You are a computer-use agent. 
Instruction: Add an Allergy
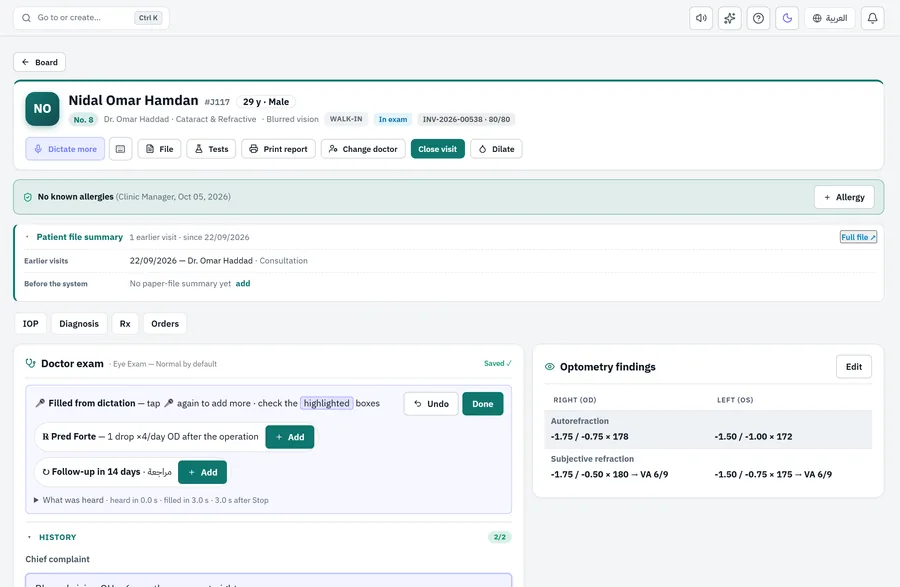(x=844, y=197)
